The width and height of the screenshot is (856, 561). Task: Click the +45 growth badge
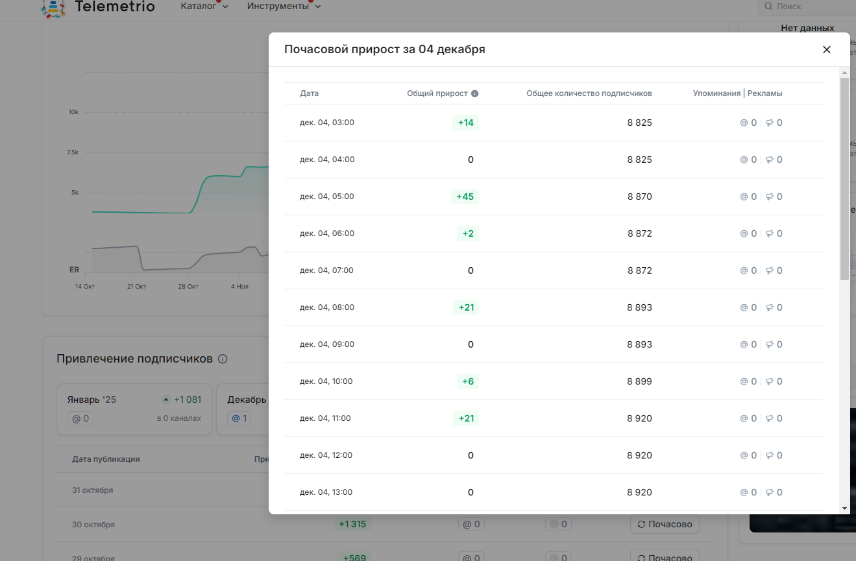465,196
